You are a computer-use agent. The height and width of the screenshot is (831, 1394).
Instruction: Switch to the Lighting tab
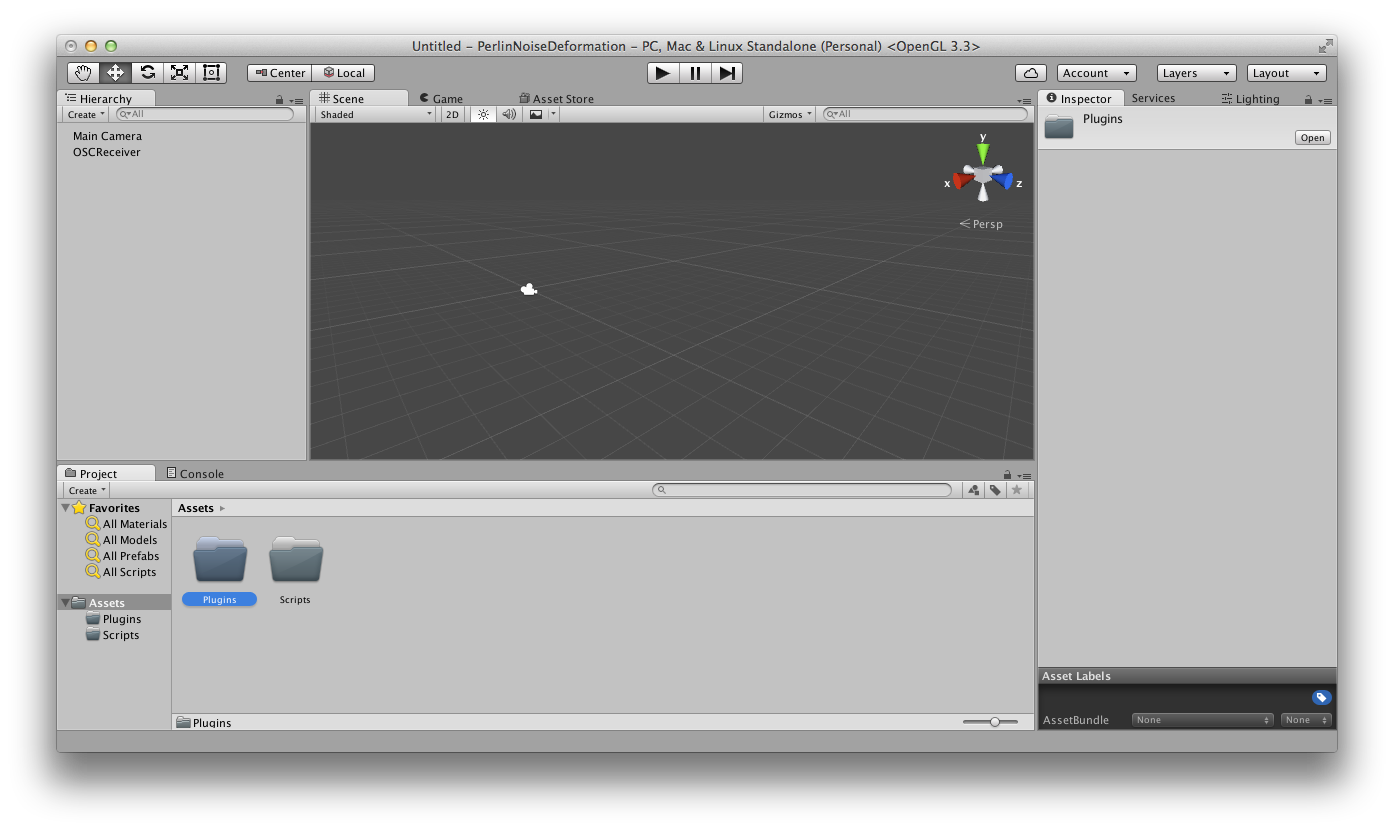point(1250,98)
